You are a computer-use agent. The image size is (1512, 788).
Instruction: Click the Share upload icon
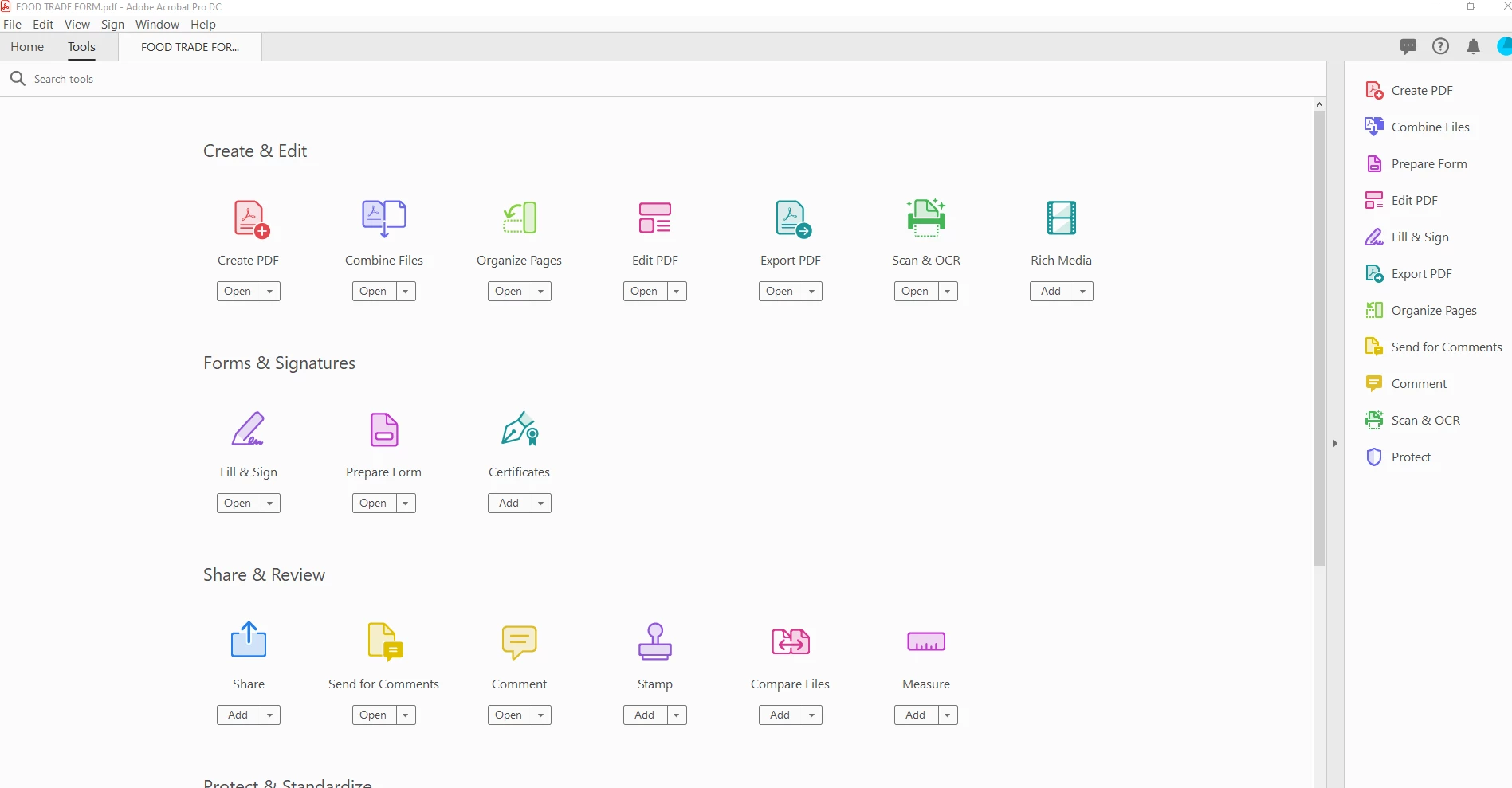tap(249, 639)
